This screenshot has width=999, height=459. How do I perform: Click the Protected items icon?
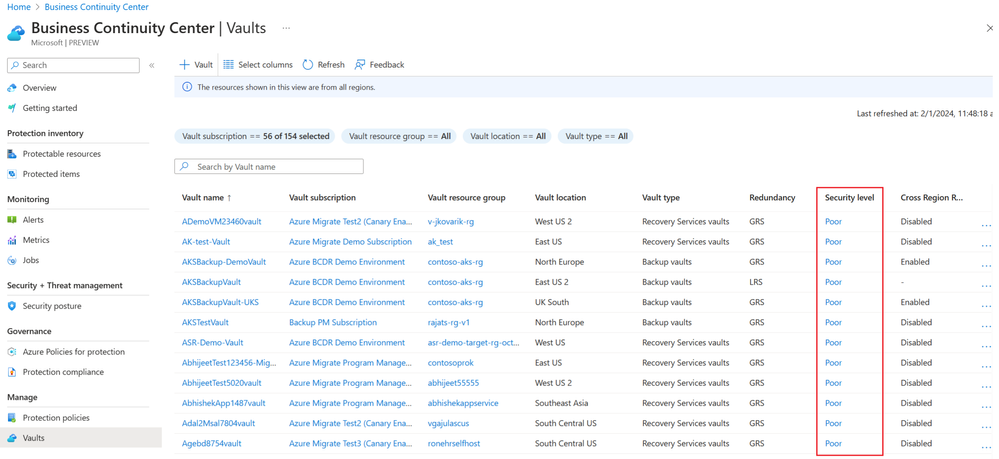tap(11, 174)
